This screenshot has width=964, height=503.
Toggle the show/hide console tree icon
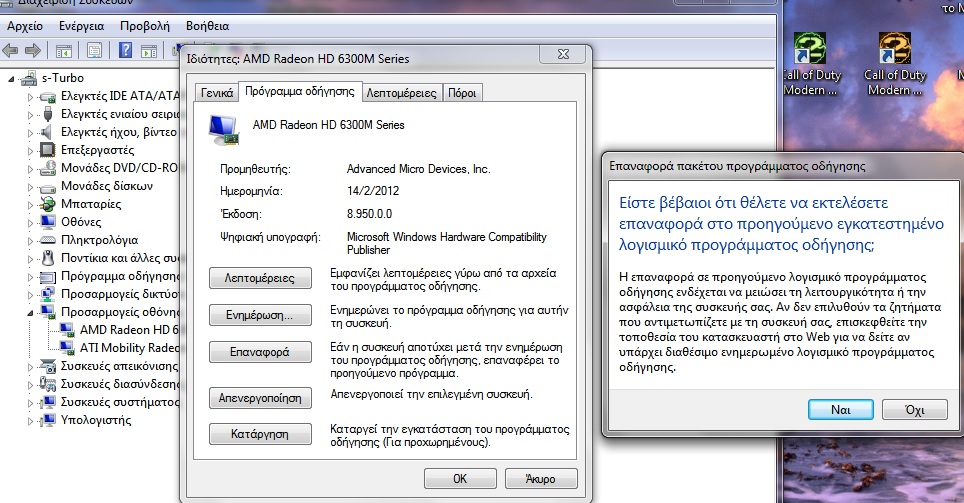[63, 51]
